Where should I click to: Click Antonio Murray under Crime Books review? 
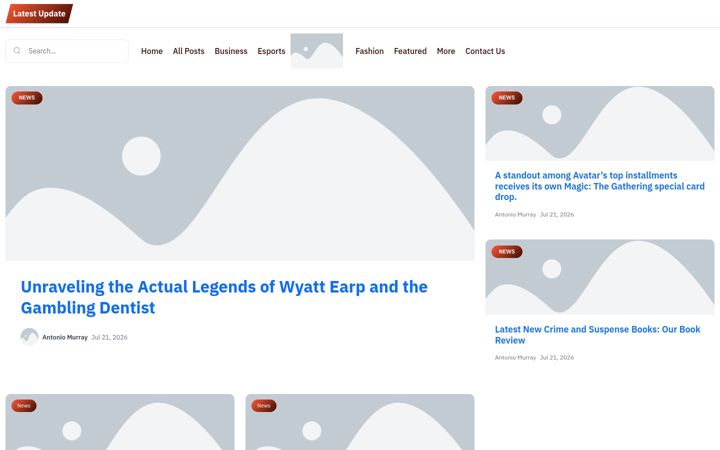515,357
